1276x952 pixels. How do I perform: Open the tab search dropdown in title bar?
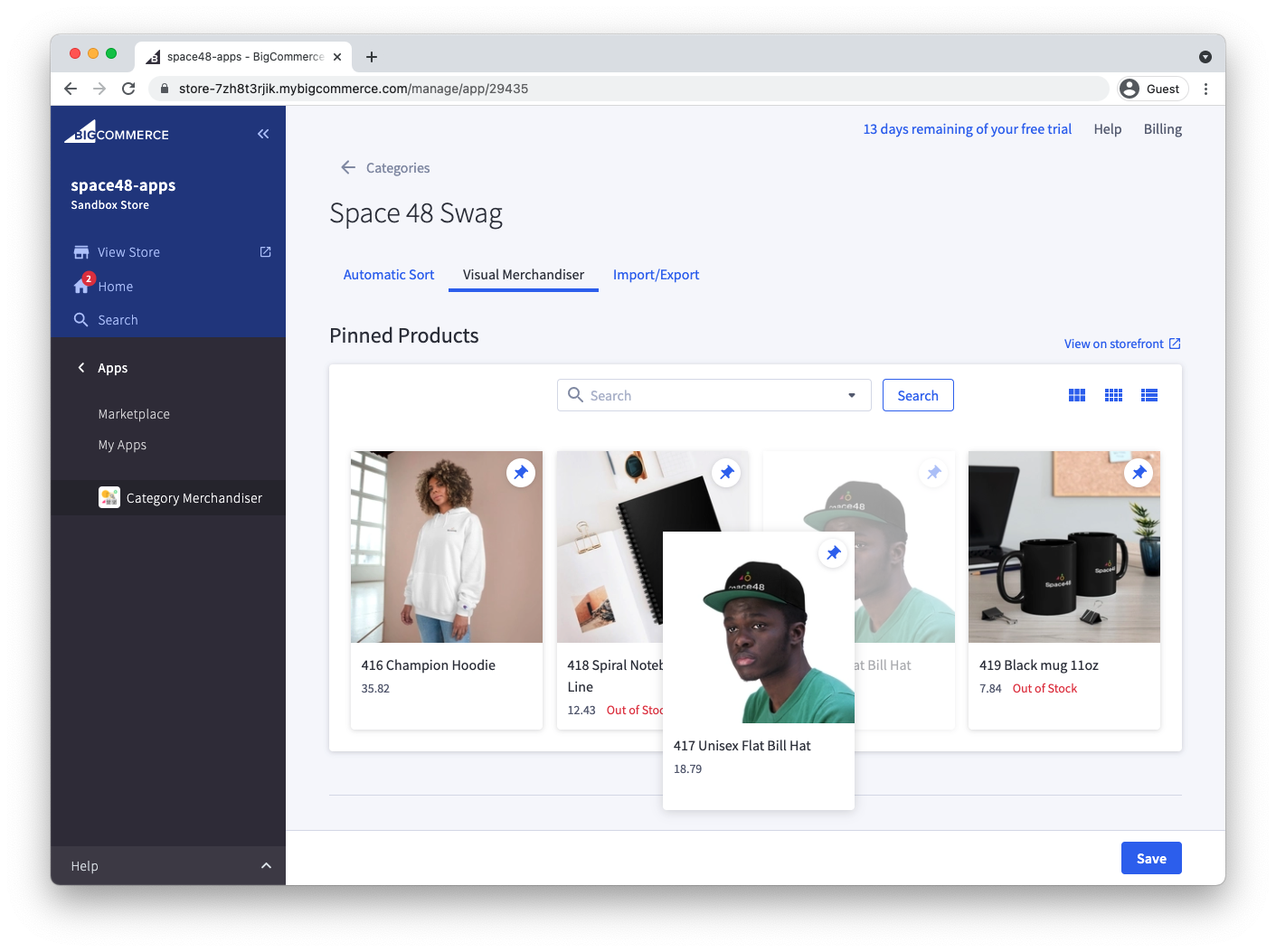(1205, 57)
